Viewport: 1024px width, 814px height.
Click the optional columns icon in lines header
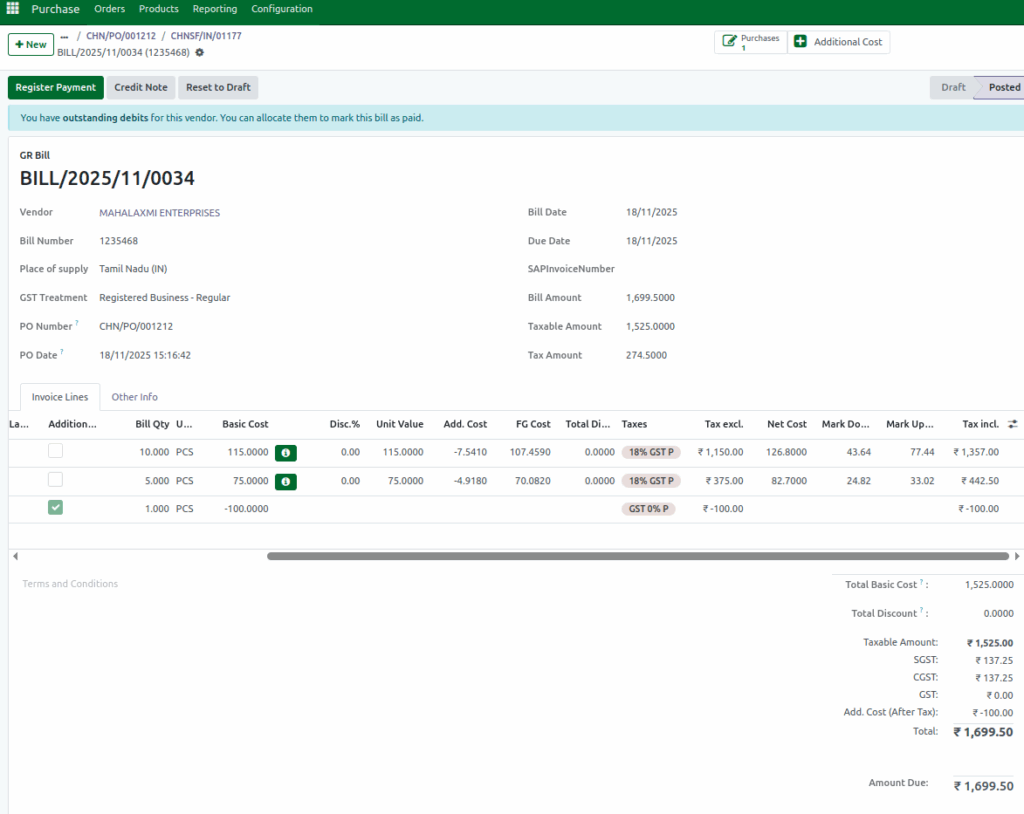click(x=1012, y=423)
